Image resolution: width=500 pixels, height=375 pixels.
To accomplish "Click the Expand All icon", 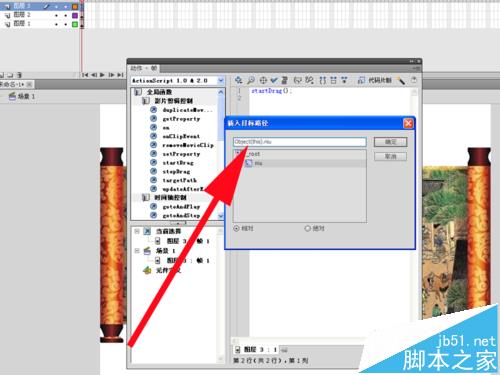I will (344, 80).
